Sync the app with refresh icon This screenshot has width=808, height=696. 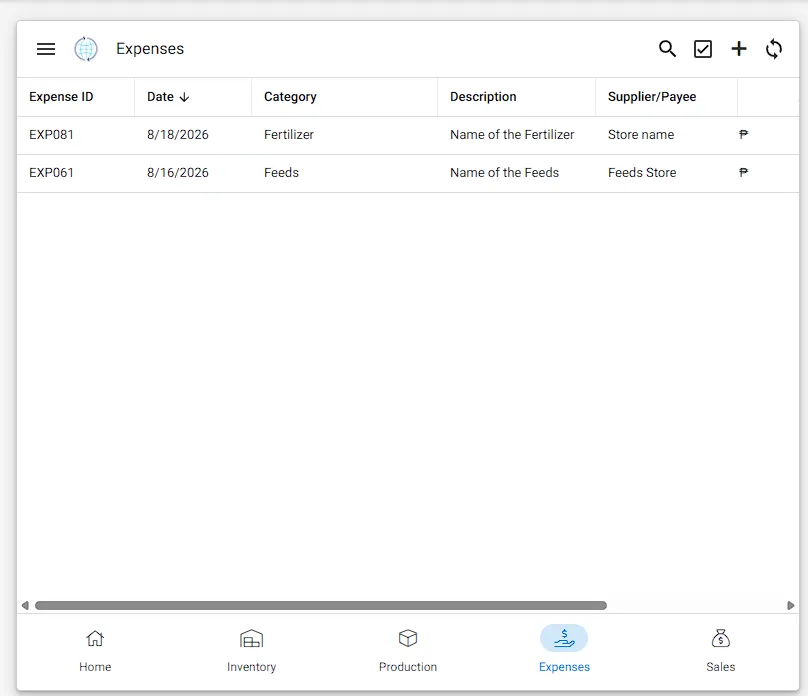pos(773,49)
